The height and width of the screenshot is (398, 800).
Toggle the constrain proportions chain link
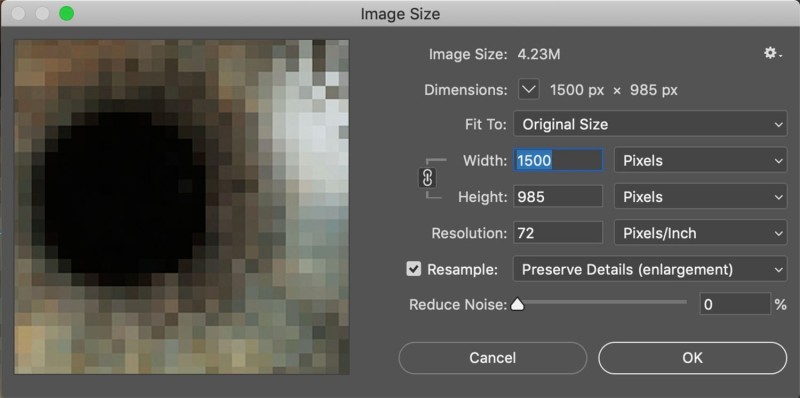click(x=428, y=178)
